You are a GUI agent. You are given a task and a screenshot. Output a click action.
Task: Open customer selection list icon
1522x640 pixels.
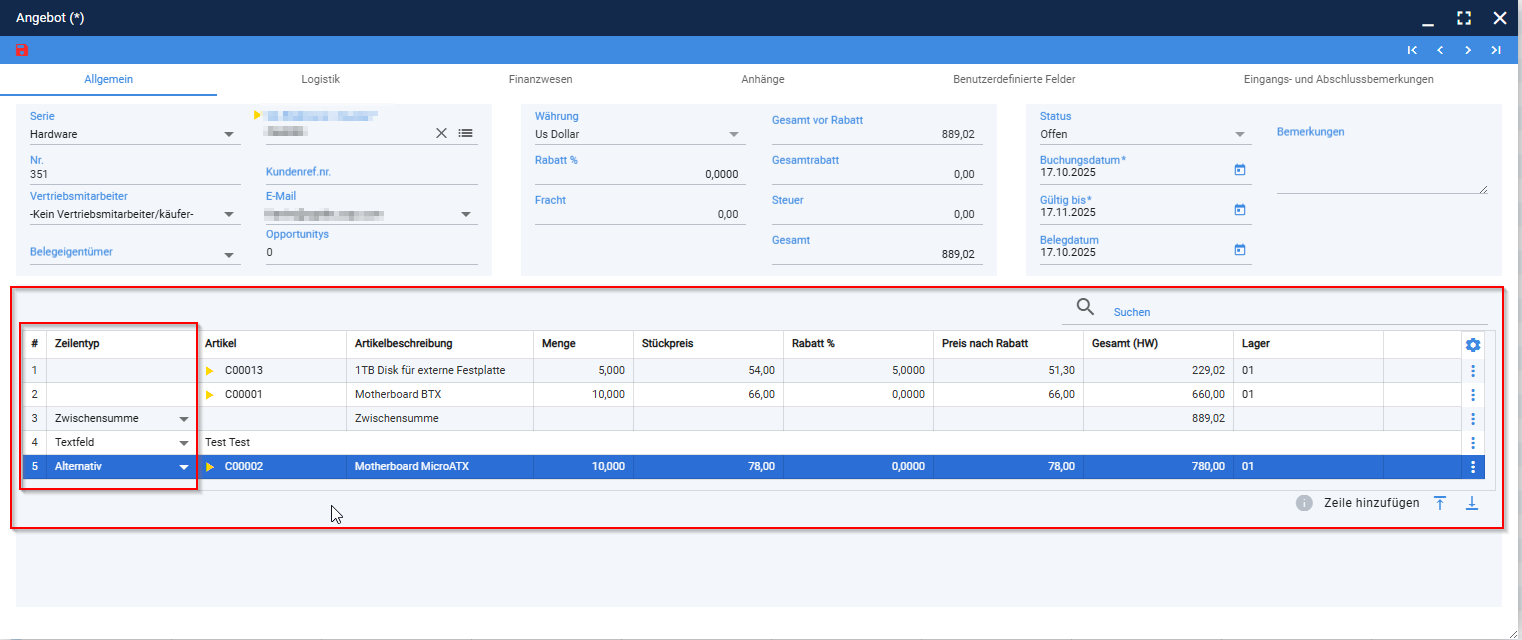pos(466,133)
